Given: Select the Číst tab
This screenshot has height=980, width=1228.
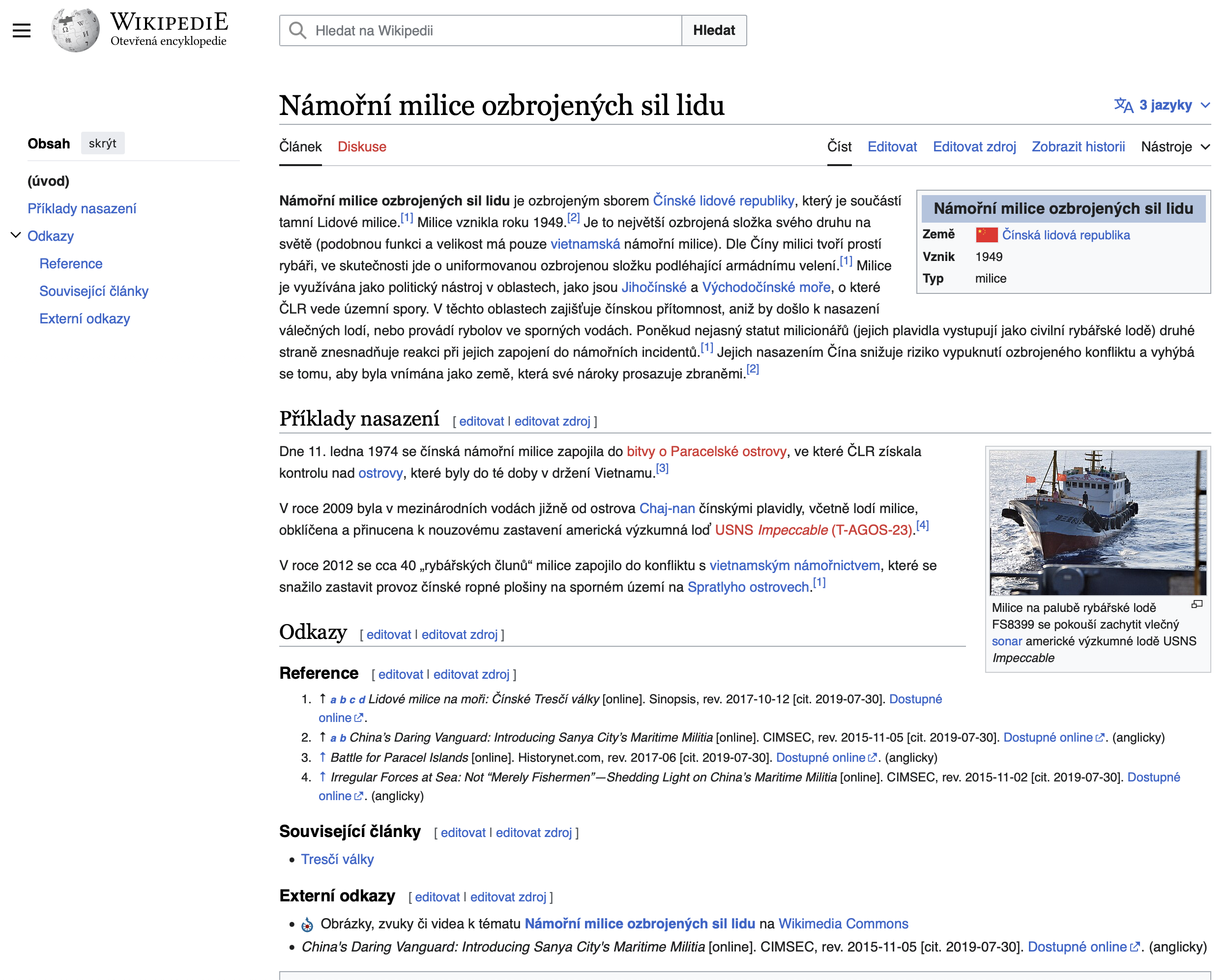Looking at the screenshot, I should click(839, 147).
